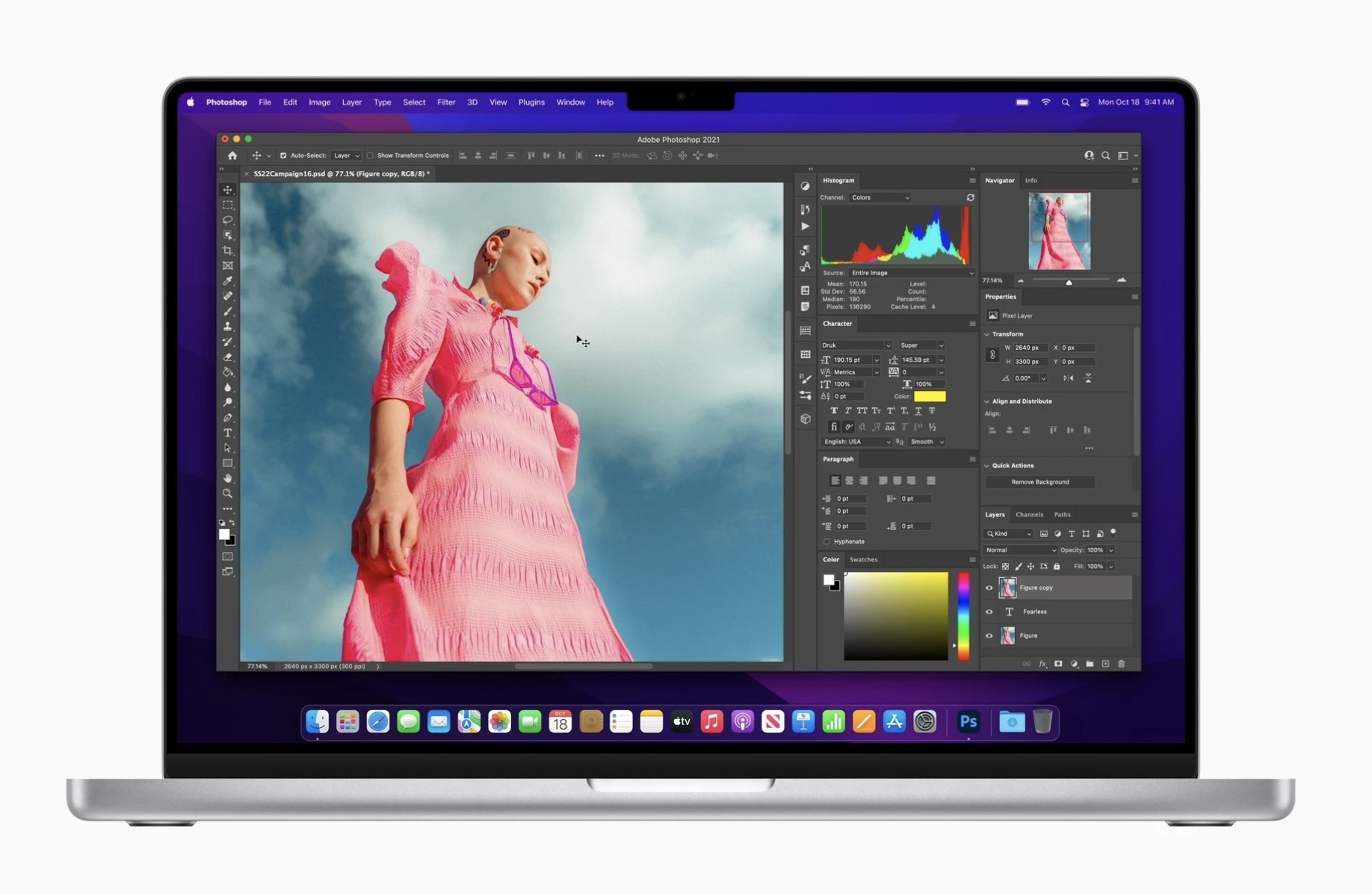
Task: Open the Window menu
Action: click(571, 102)
